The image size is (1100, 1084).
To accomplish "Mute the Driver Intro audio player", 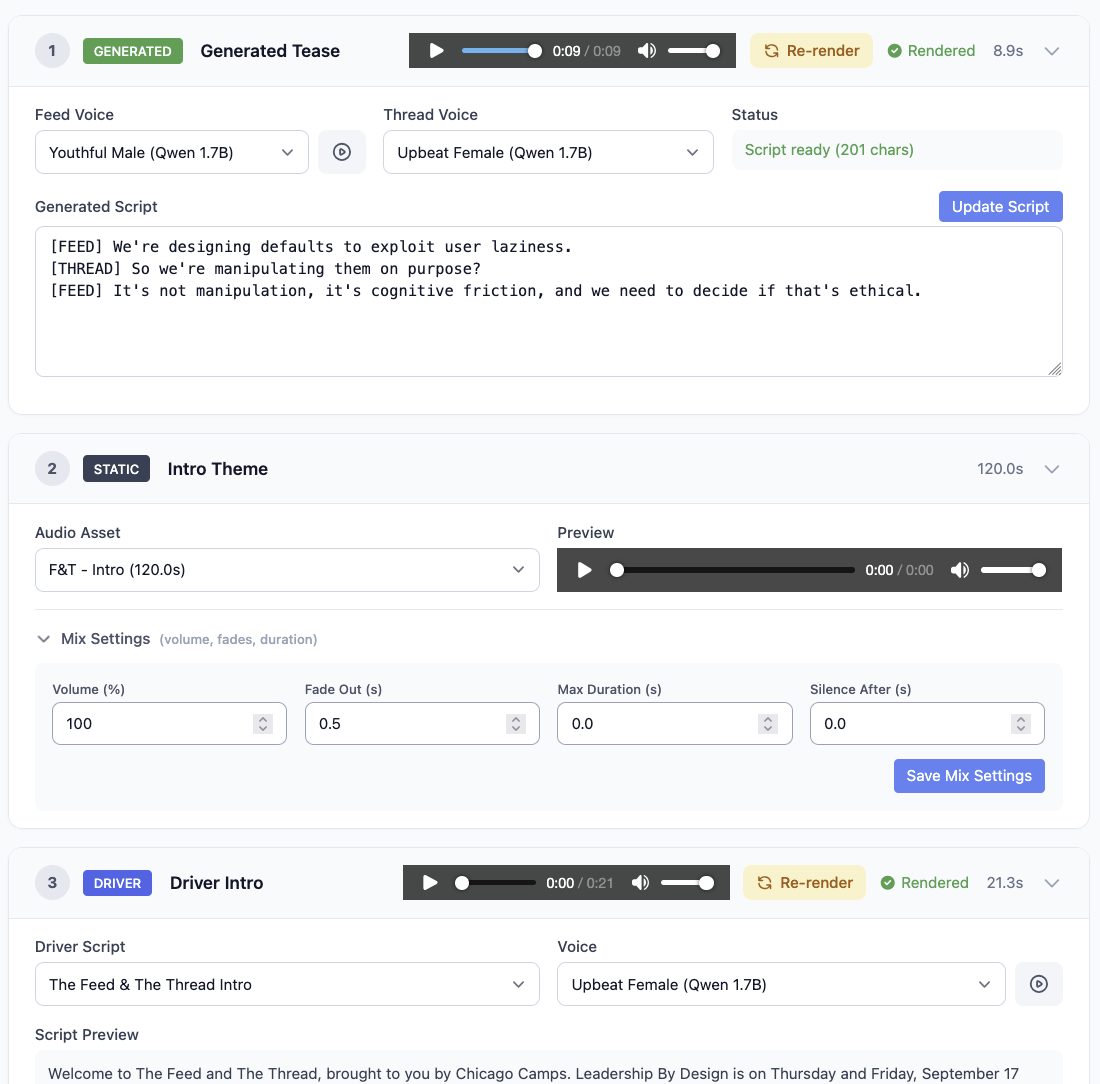I will click(640, 883).
